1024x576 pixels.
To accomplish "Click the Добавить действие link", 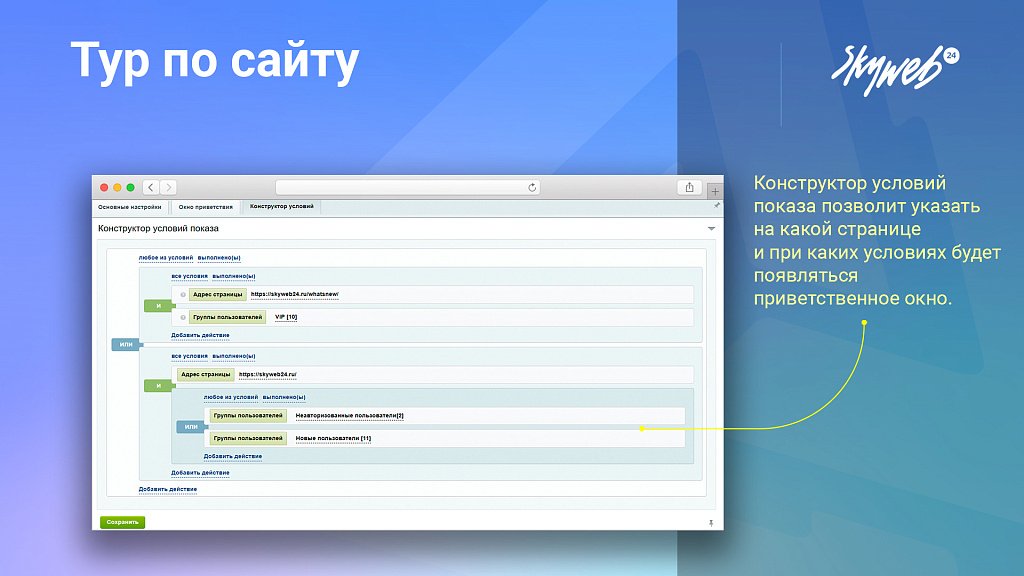I will pos(200,334).
